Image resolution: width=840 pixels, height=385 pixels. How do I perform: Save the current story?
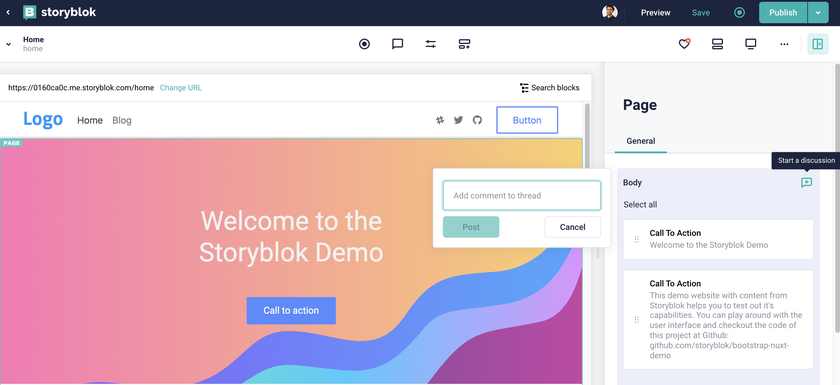click(701, 12)
